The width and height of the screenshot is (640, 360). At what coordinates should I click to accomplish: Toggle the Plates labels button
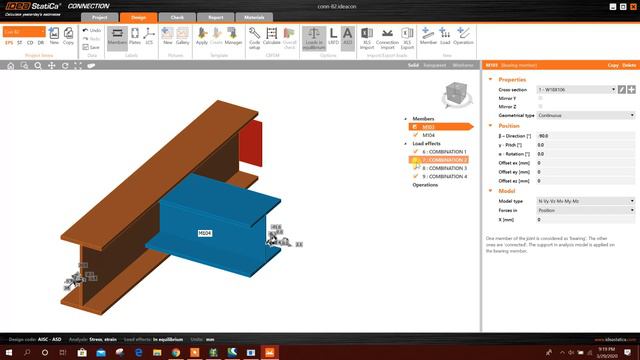pos(135,36)
